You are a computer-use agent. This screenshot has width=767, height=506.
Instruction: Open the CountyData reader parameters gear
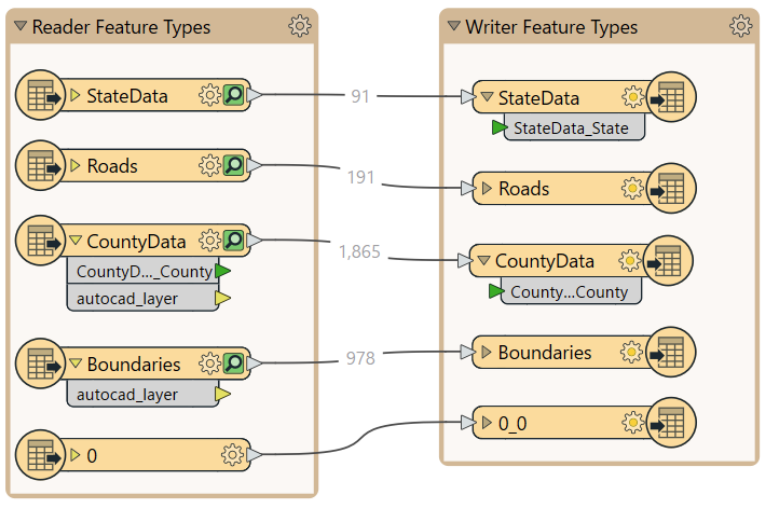point(210,240)
